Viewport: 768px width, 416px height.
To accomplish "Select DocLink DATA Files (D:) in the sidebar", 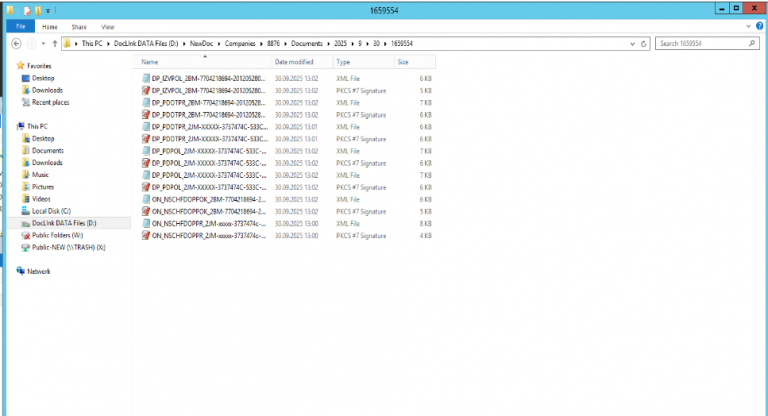I will click(64, 223).
